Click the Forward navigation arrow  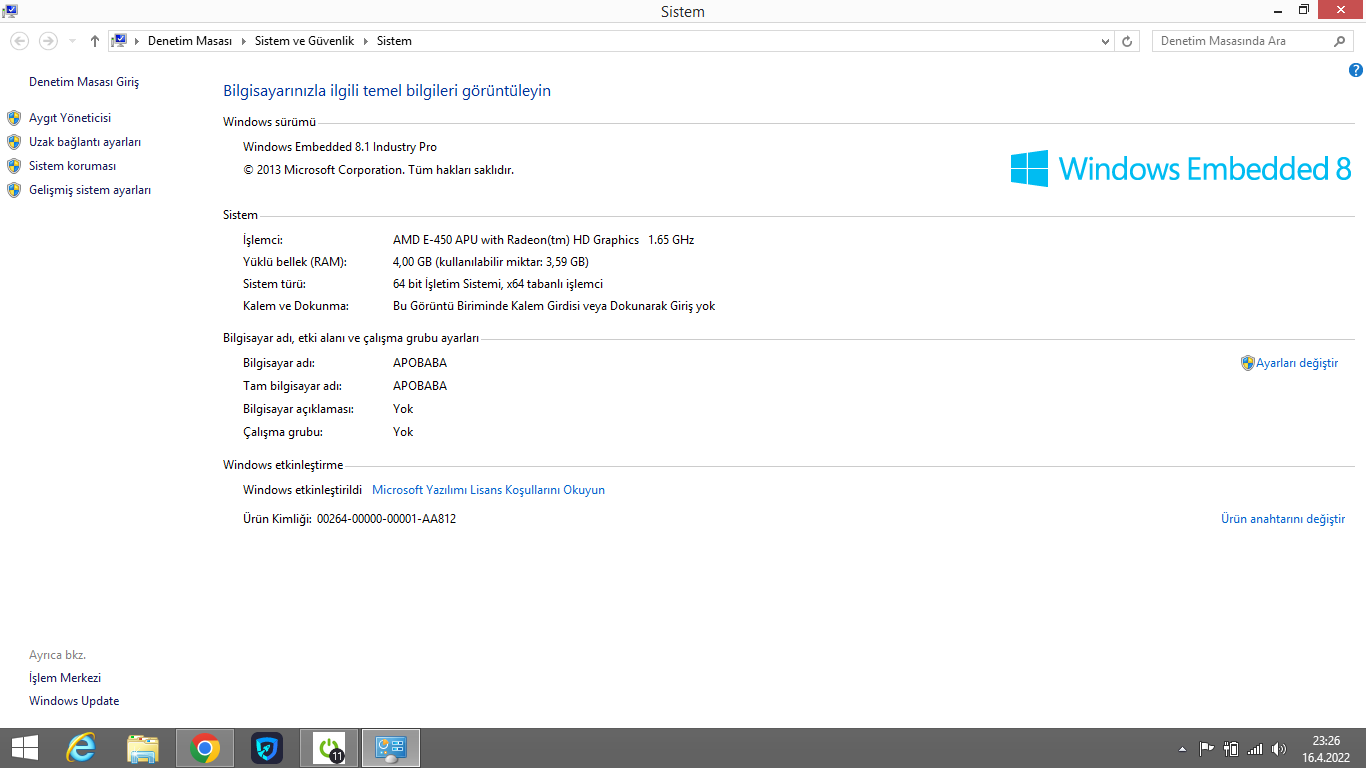pos(48,41)
